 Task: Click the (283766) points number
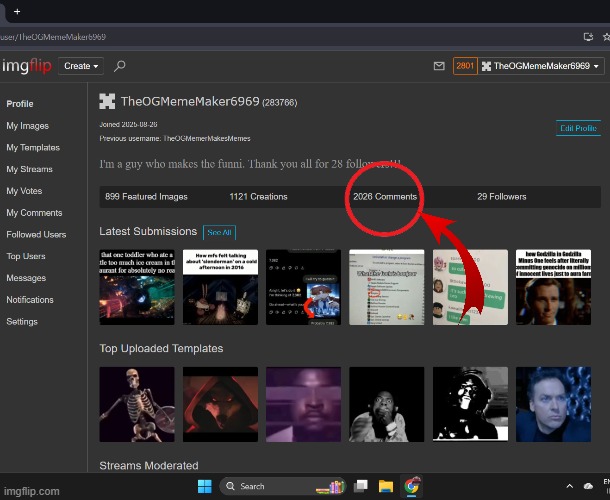(280, 103)
